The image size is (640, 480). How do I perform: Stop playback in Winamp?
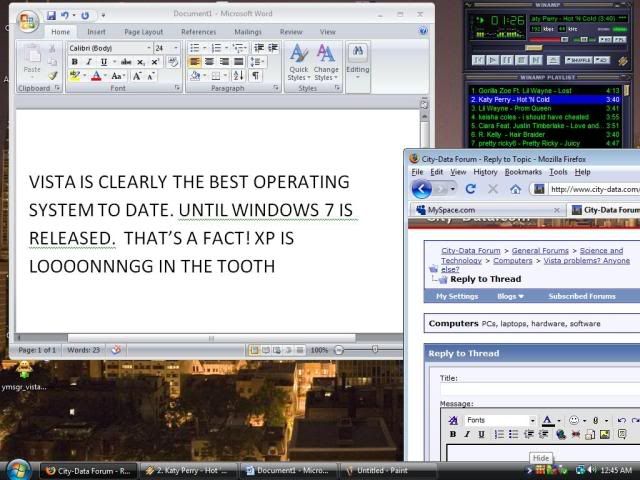point(521,60)
